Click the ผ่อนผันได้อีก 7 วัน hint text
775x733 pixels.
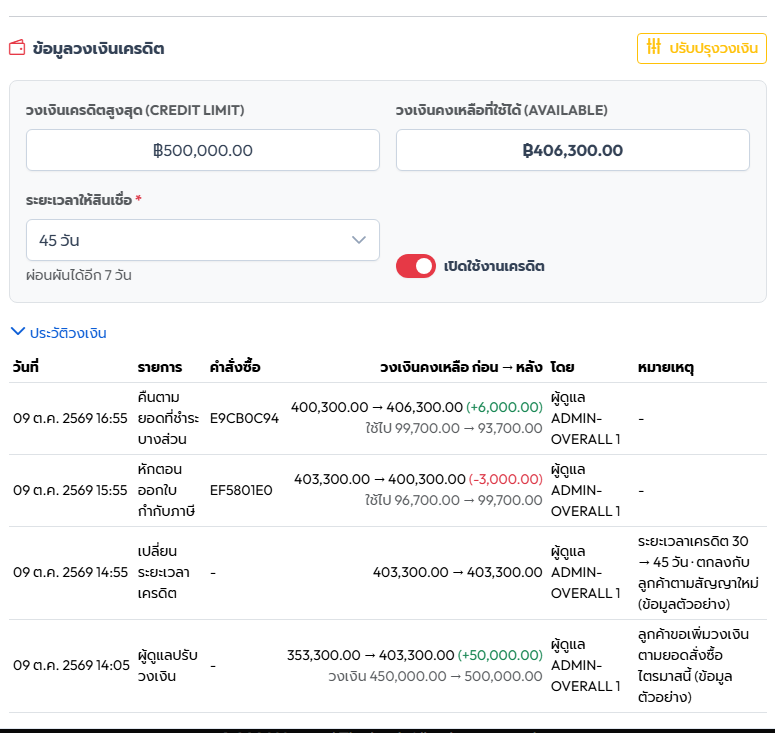79,275
